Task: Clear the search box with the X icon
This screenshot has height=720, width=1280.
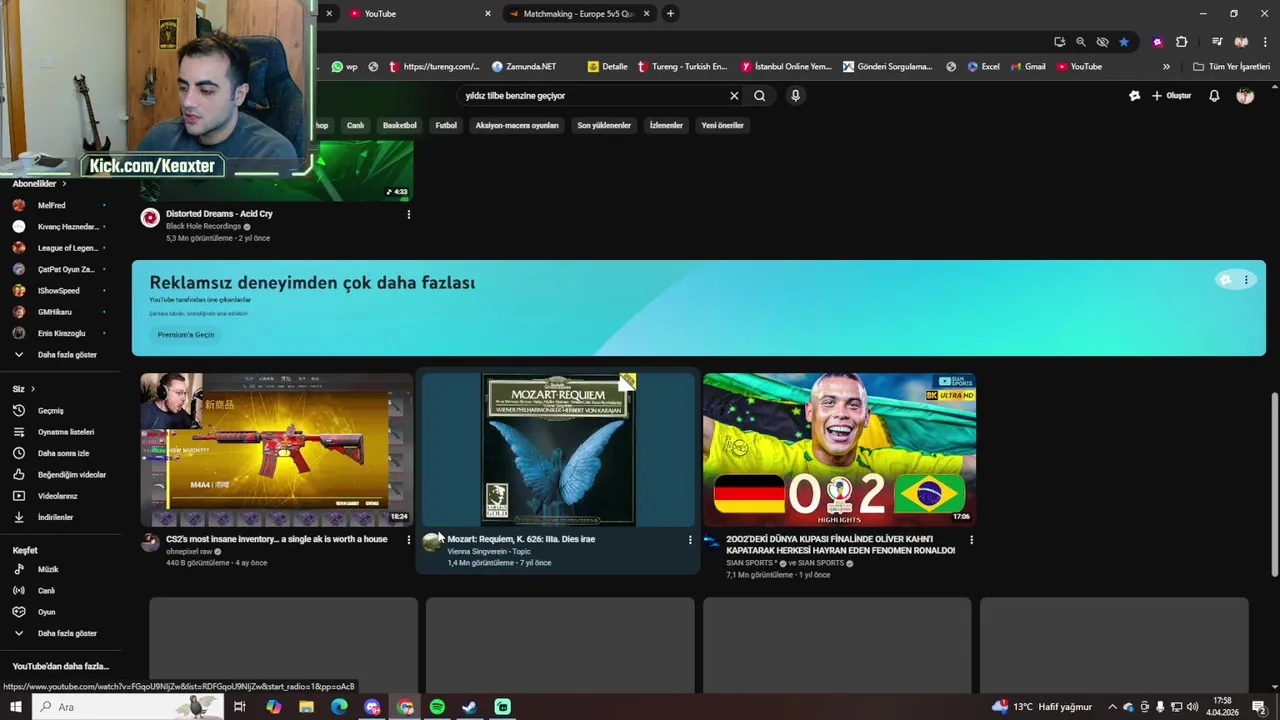Action: 734,96
